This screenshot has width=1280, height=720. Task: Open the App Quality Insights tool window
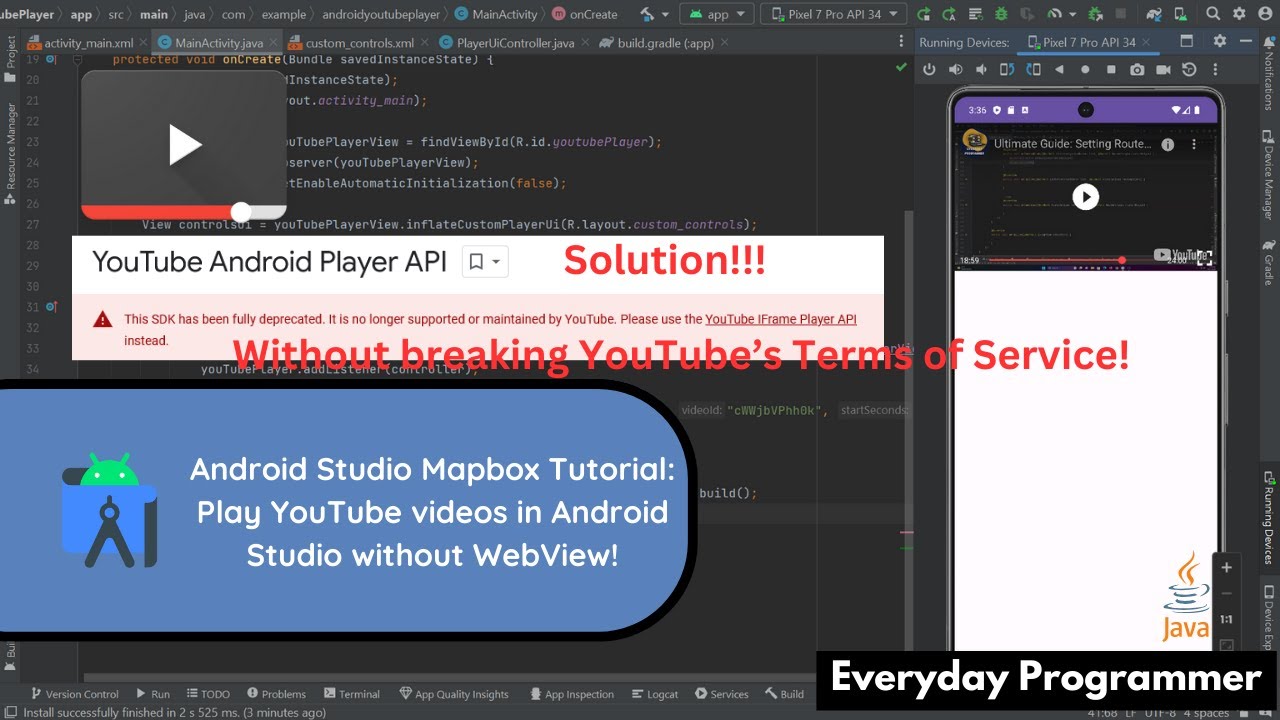pos(454,694)
